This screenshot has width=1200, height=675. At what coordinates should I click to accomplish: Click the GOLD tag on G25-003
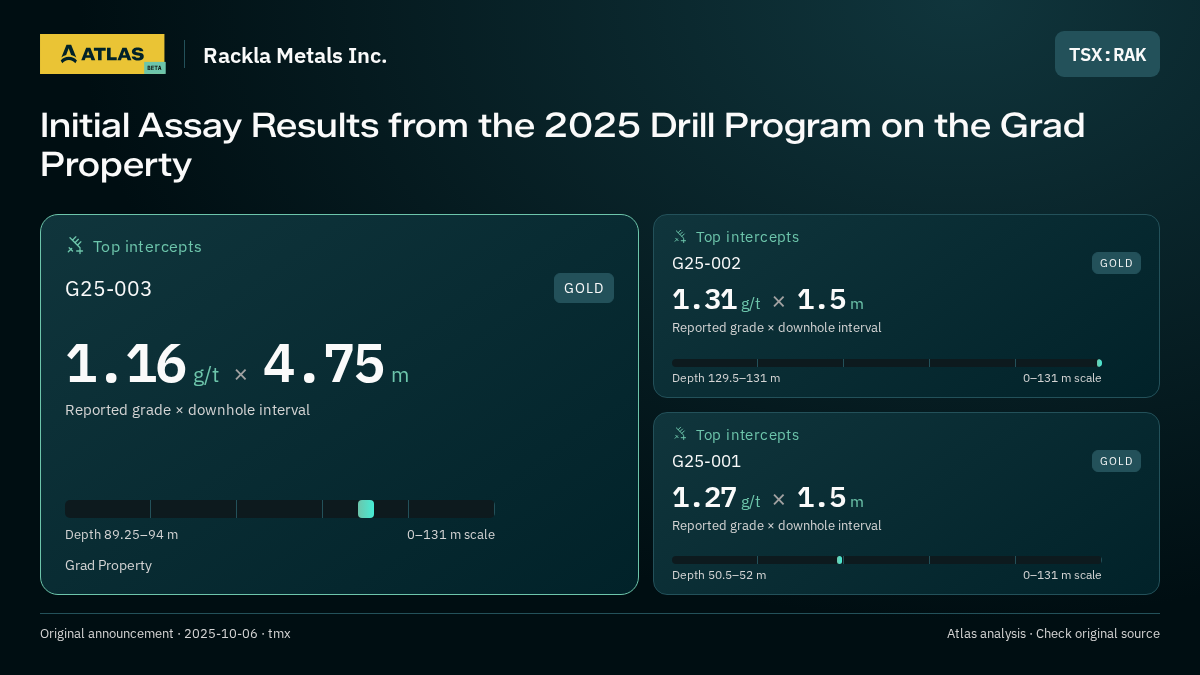(x=584, y=288)
